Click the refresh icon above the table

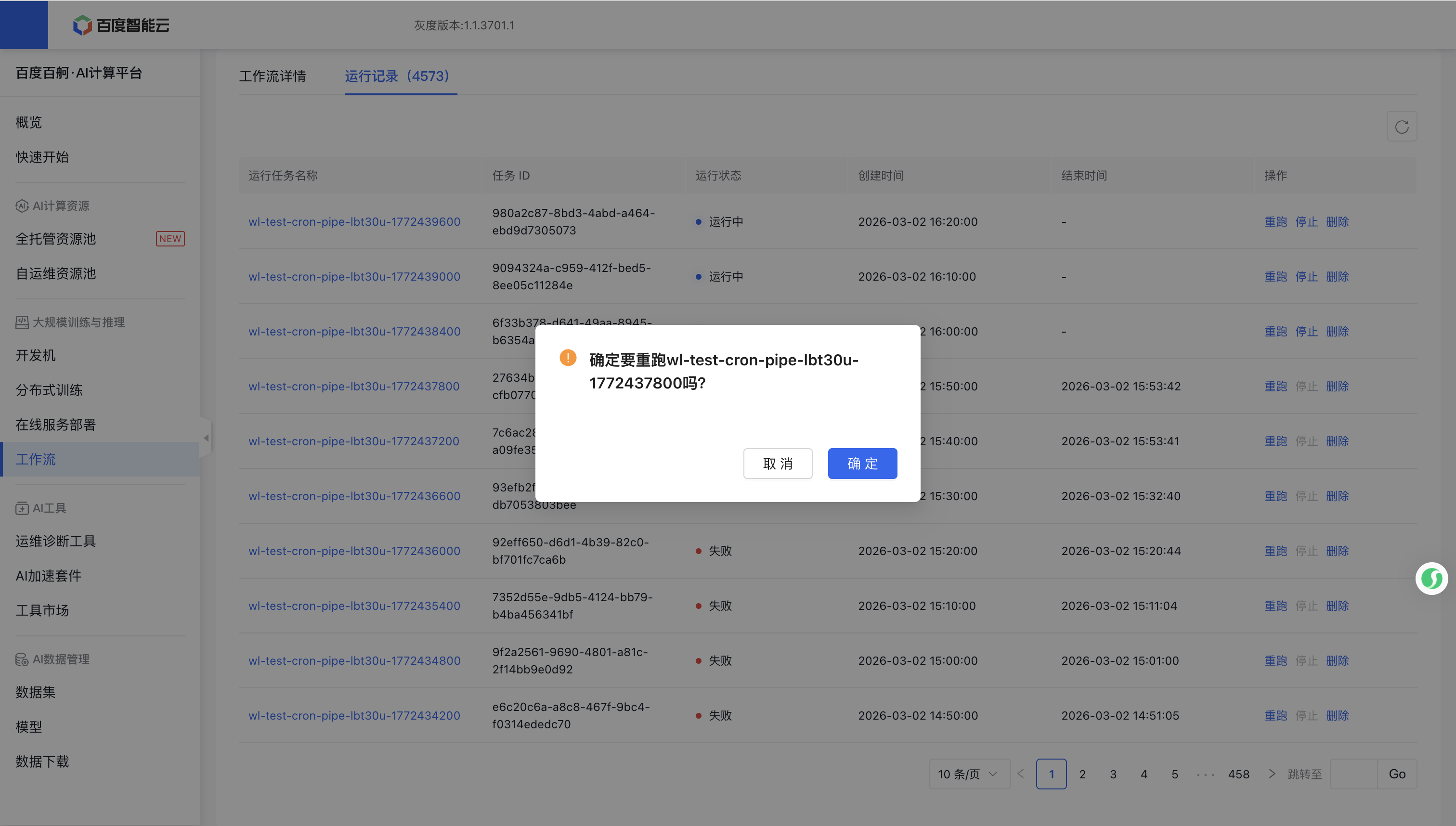(1402, 127)
